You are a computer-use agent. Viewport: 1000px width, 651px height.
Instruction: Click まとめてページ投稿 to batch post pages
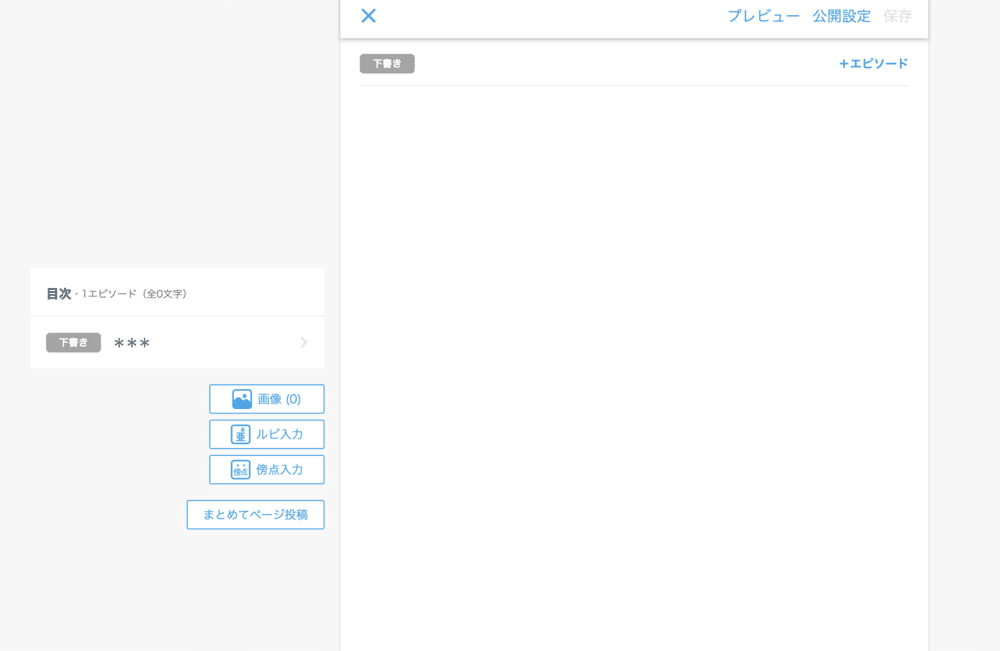[x=255, y=514]
